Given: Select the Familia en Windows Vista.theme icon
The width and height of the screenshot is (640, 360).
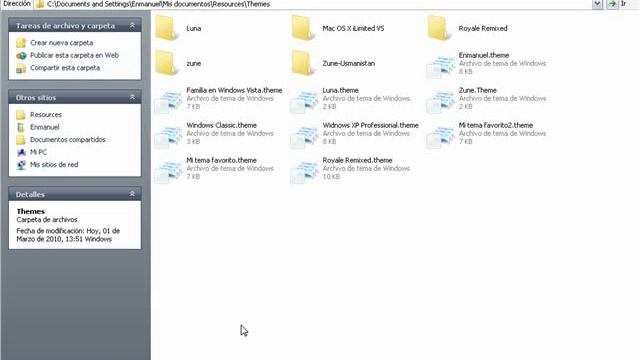Looking at the screenshot, I should pyautogui.click(x=168, y=102).
